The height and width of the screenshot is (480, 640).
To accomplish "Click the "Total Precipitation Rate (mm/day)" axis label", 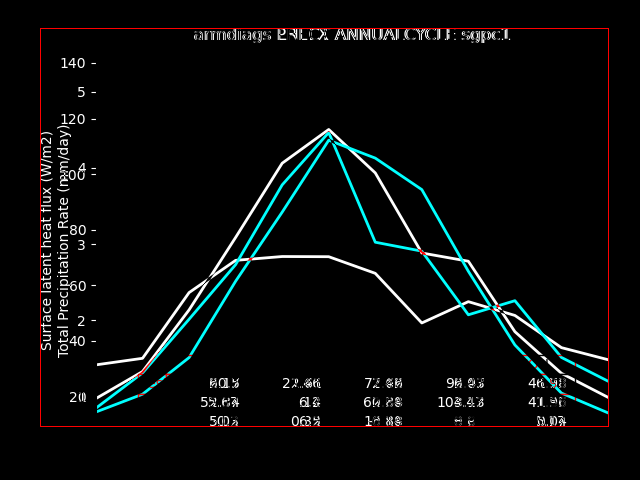I will (x=63, y=241).
